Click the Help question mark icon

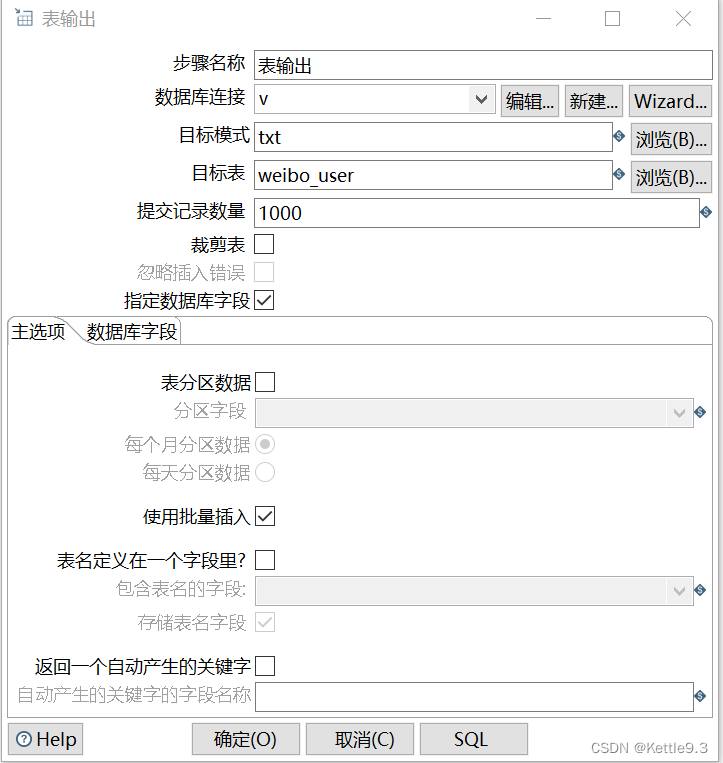point(24,739)
